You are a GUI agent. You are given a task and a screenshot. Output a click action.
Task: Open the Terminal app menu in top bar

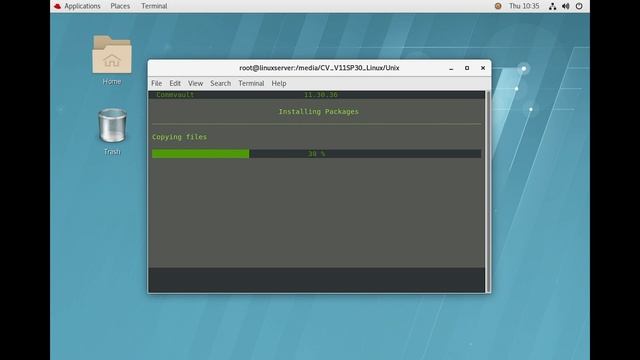[154, 6]
